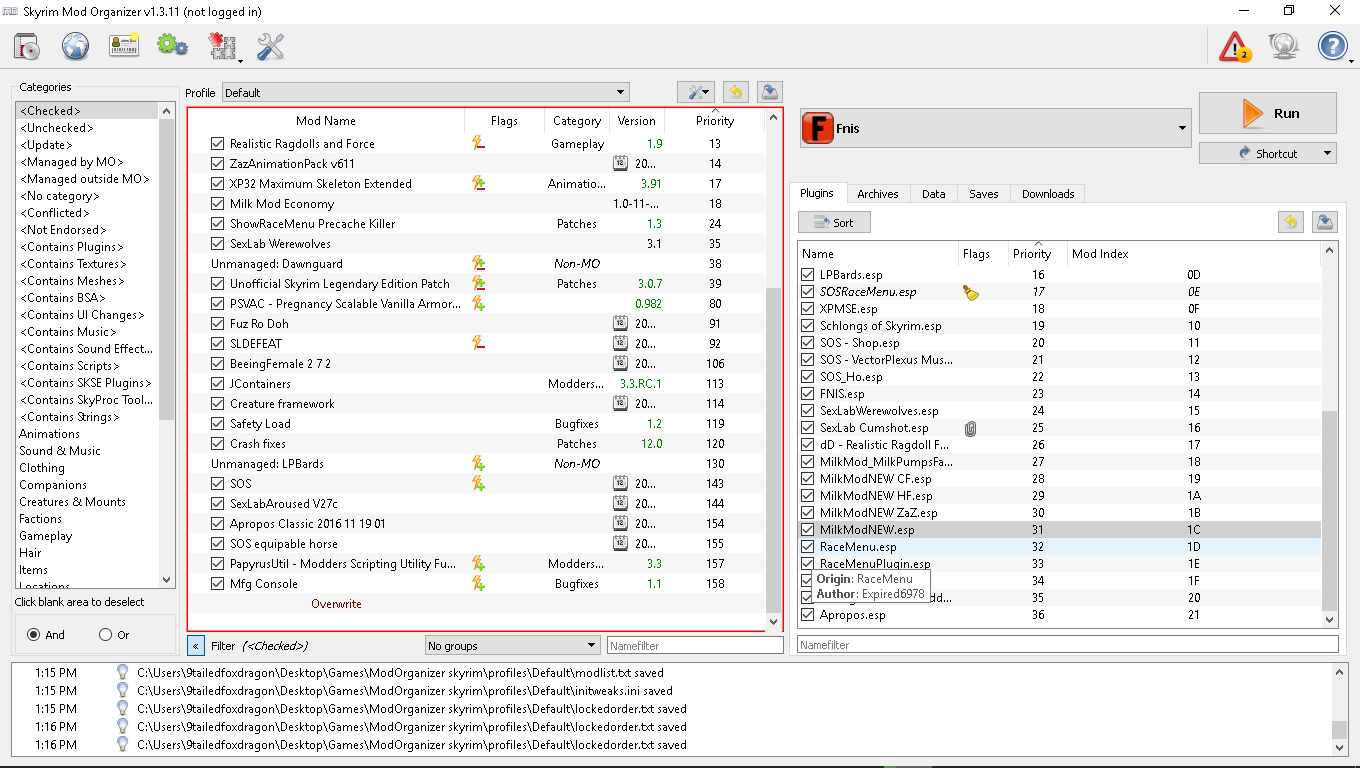Select <Conflicted> in Categories list
Screen dimensions: 1360x768
55,213
